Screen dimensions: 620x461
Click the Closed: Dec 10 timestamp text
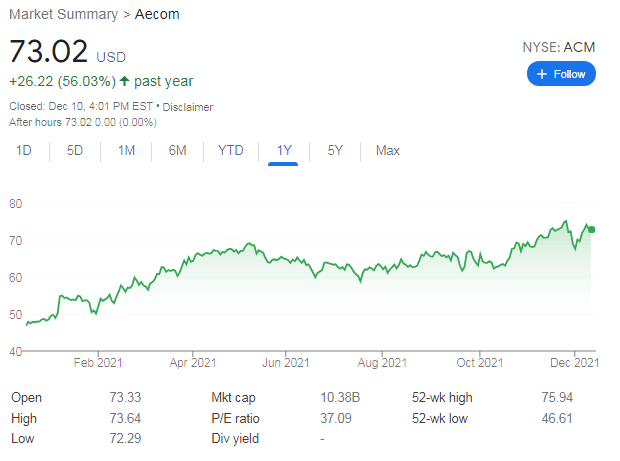coord(81,106)
